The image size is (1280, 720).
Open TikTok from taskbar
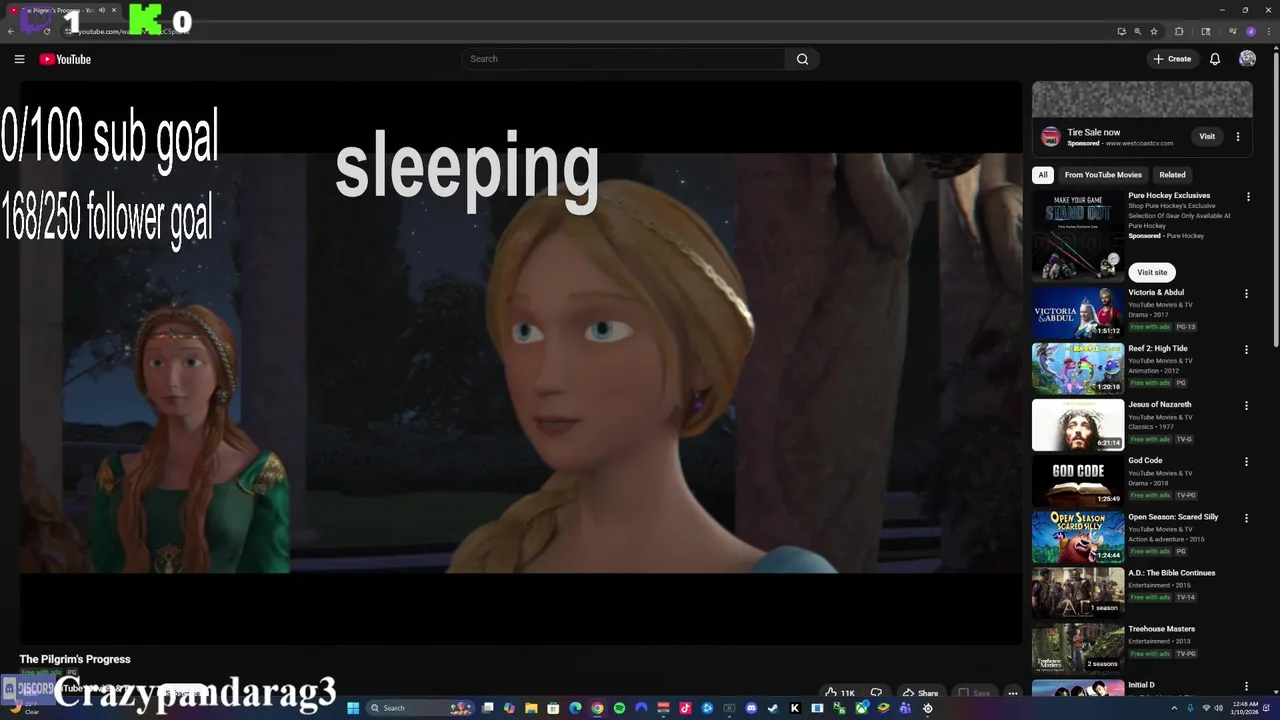click(685, 708)
